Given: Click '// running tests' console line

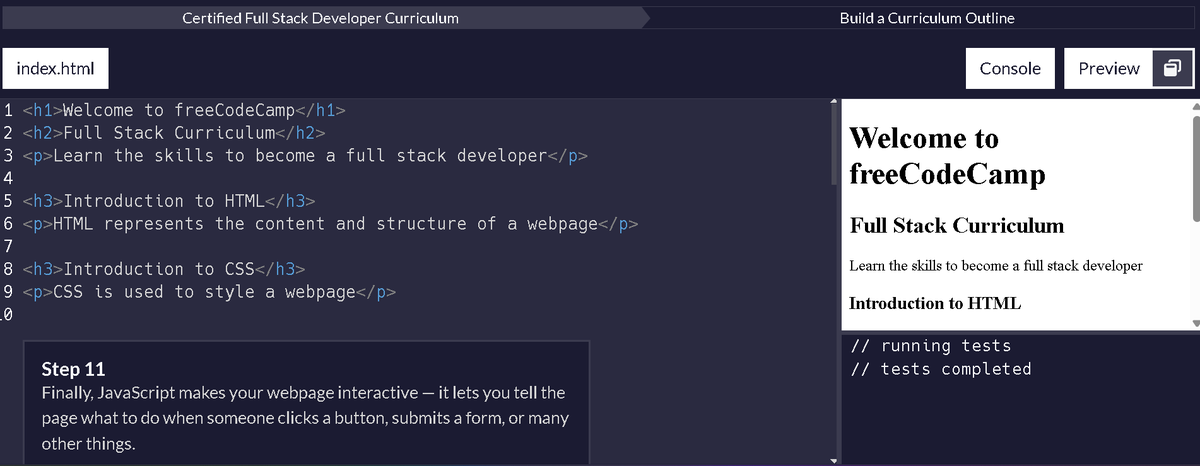Looking at the screenshot, I should [x=930, y=346].
